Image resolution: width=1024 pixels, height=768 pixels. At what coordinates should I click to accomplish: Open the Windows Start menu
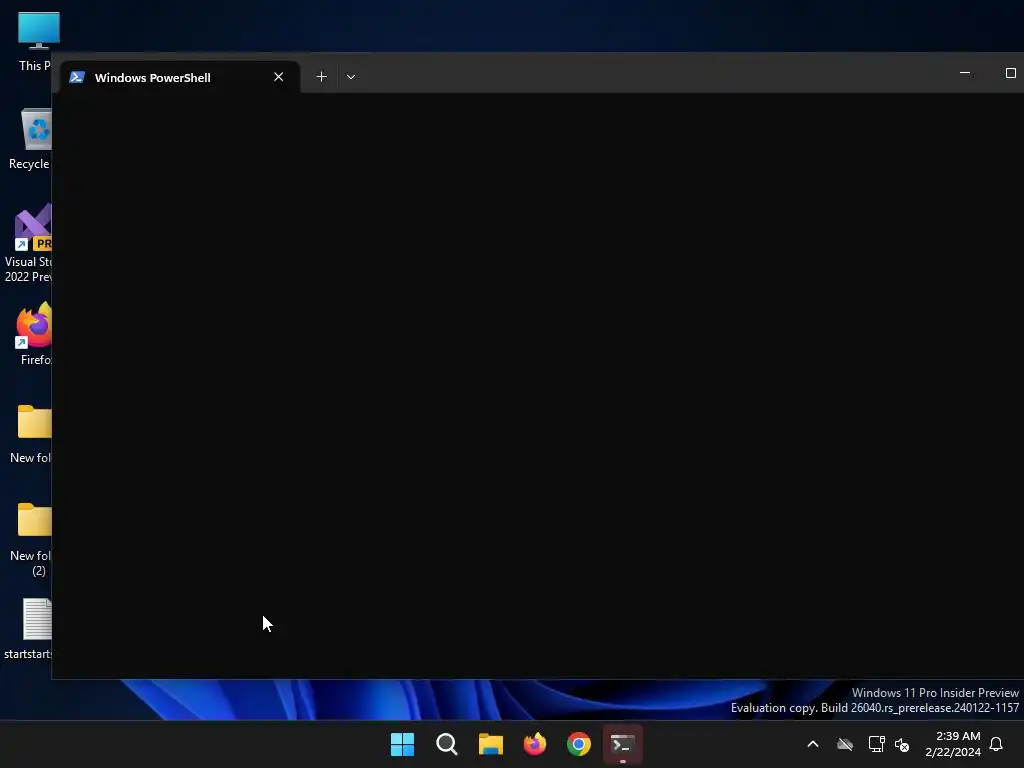[x=402, y=744]
